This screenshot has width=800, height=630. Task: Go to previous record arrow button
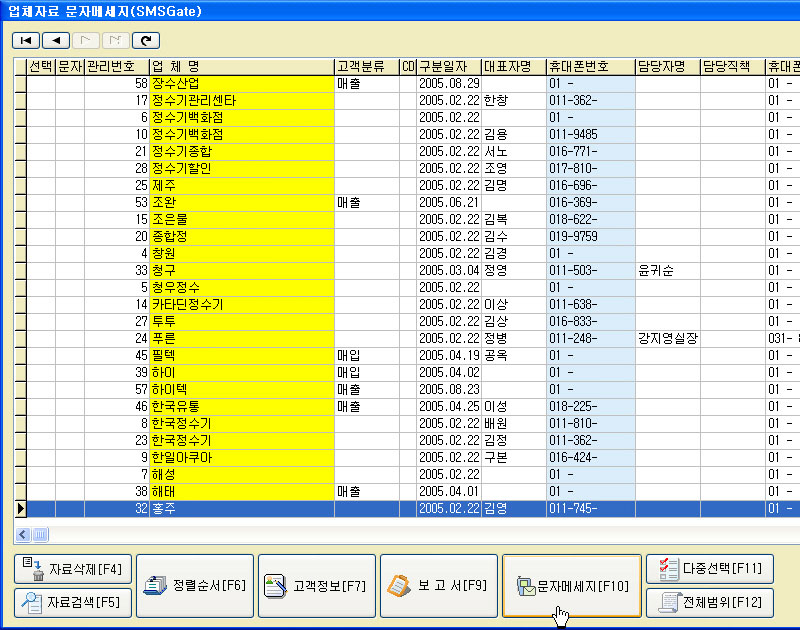(x=56, y=40)
